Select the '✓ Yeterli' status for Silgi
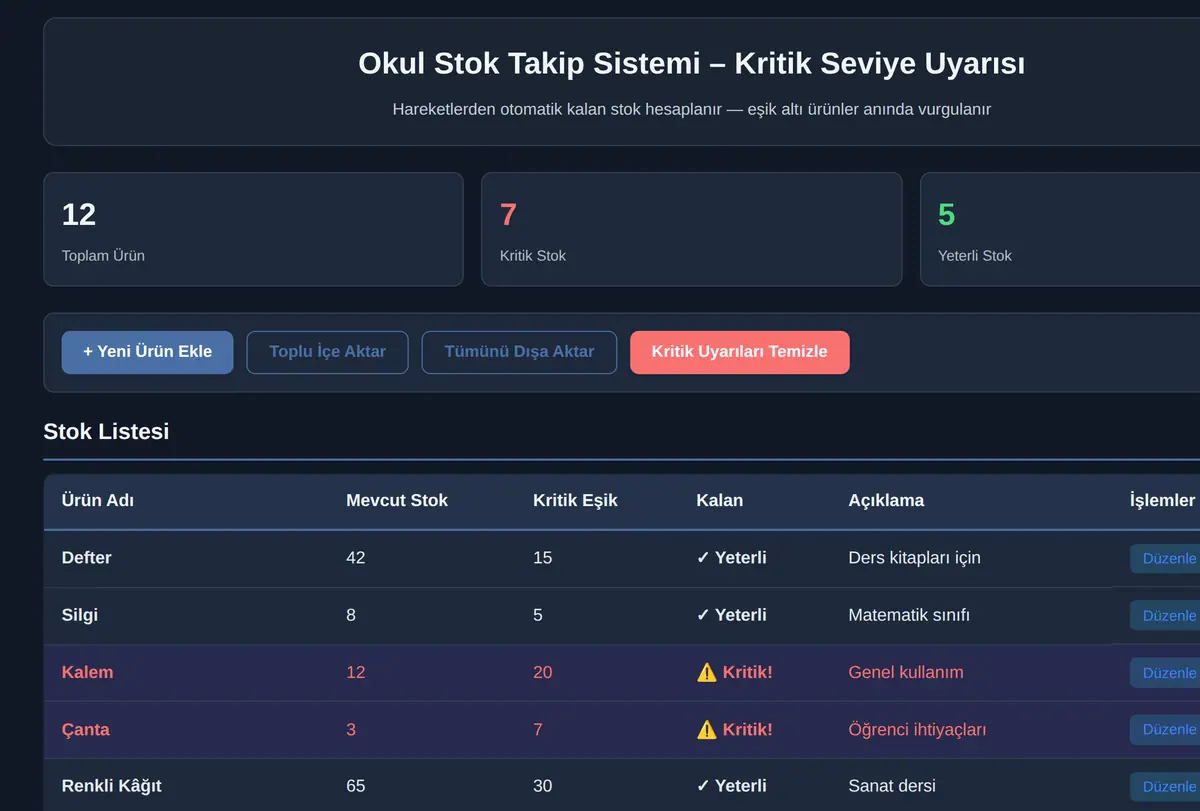 pos(732,615)
